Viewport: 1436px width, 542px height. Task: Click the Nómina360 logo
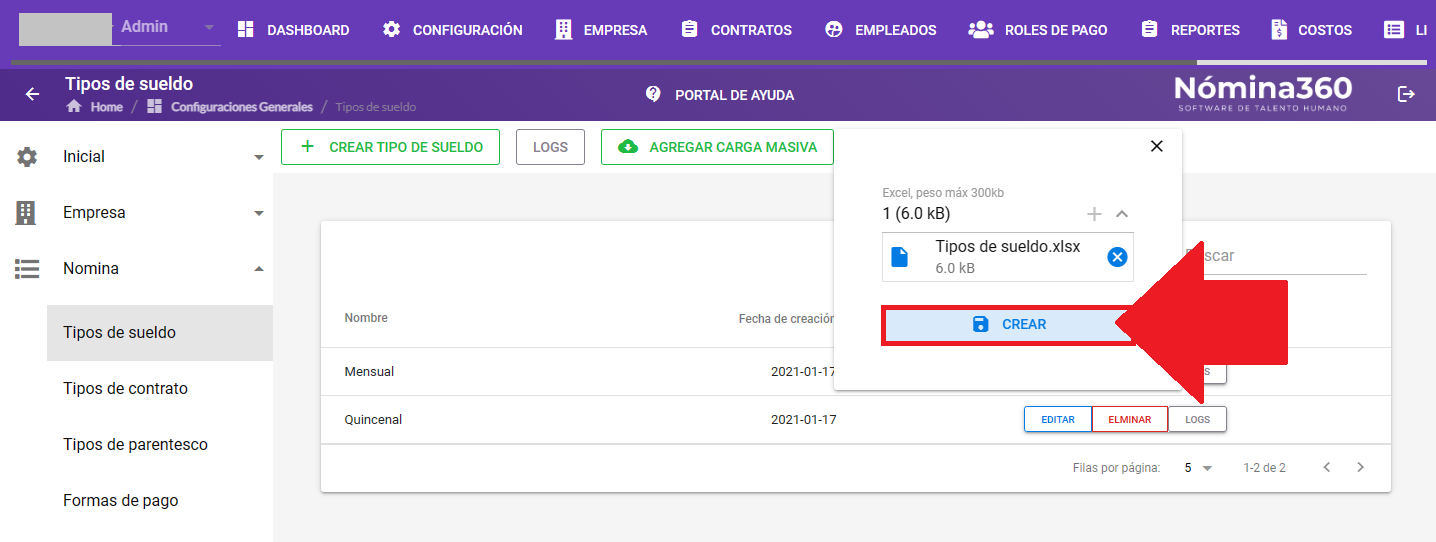1263,93
